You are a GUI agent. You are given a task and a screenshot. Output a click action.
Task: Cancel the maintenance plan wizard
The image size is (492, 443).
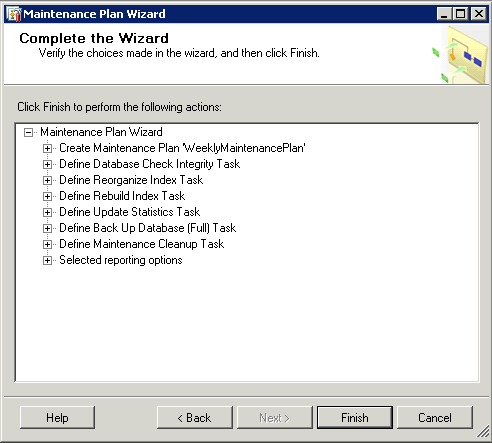(435, 417)
